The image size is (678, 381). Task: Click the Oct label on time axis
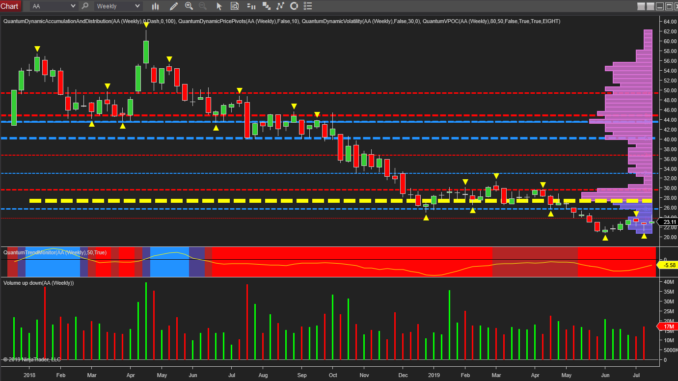[333, 375]
